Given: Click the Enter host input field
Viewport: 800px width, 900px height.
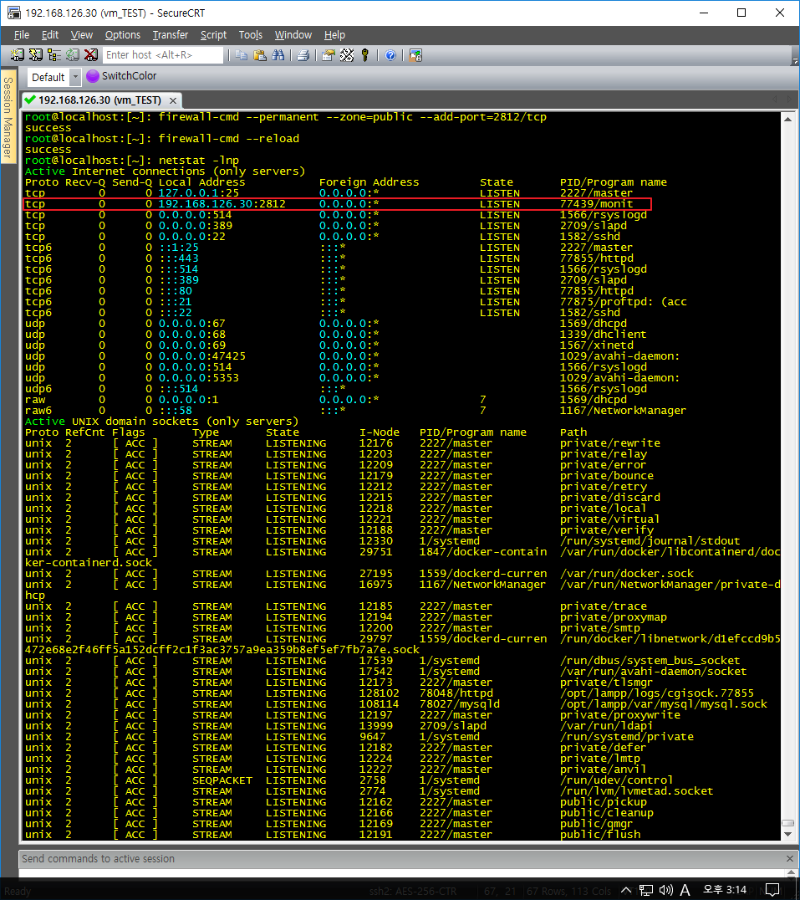Looking at the screenshot, I should [162, 55].
